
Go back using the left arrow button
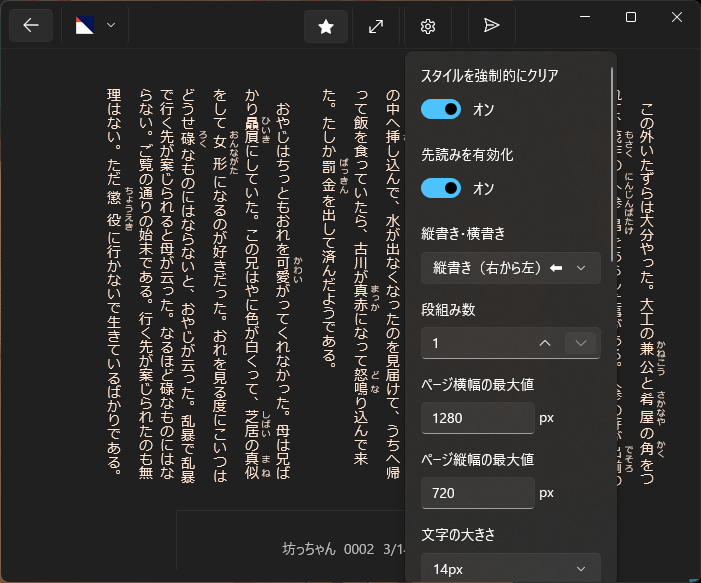[31, 25]
